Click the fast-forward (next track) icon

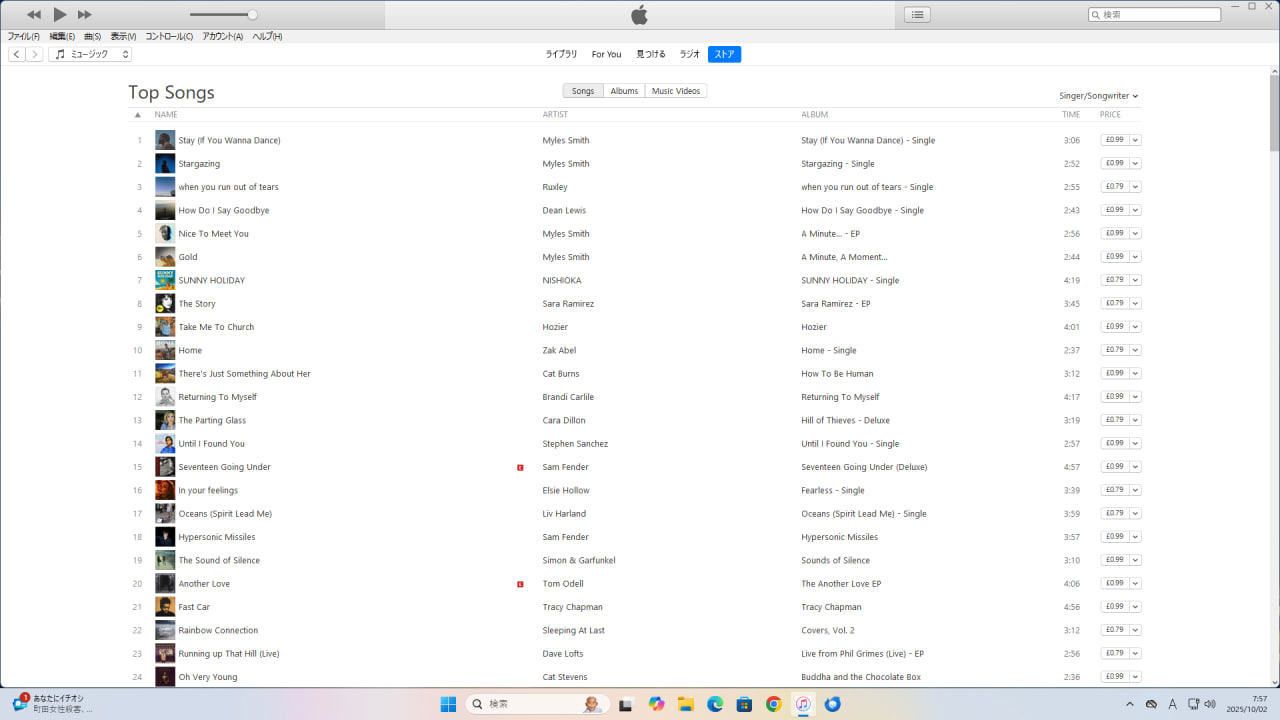[85, 14]
